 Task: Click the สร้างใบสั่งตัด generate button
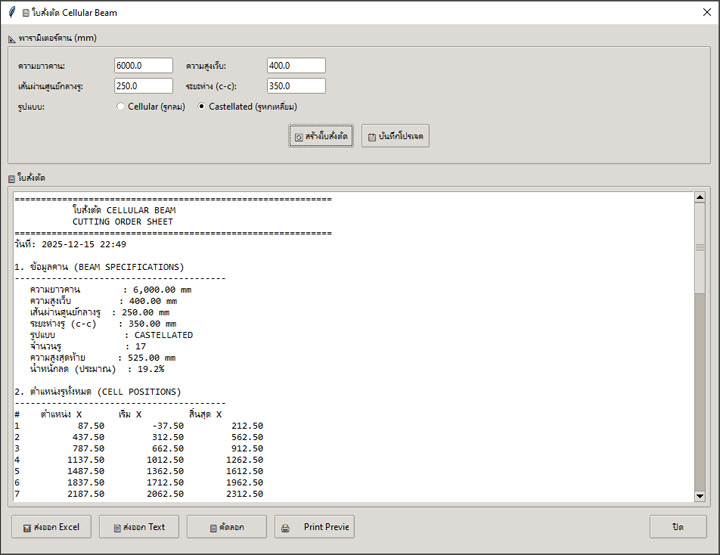(x=321, y=136)
